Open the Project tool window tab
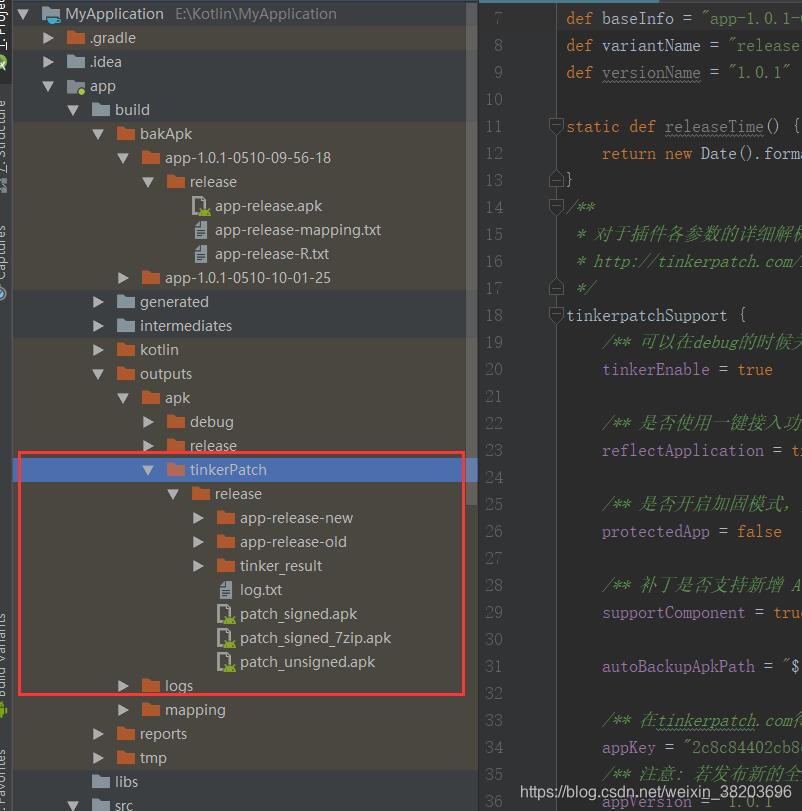 (x=4, y=34)
